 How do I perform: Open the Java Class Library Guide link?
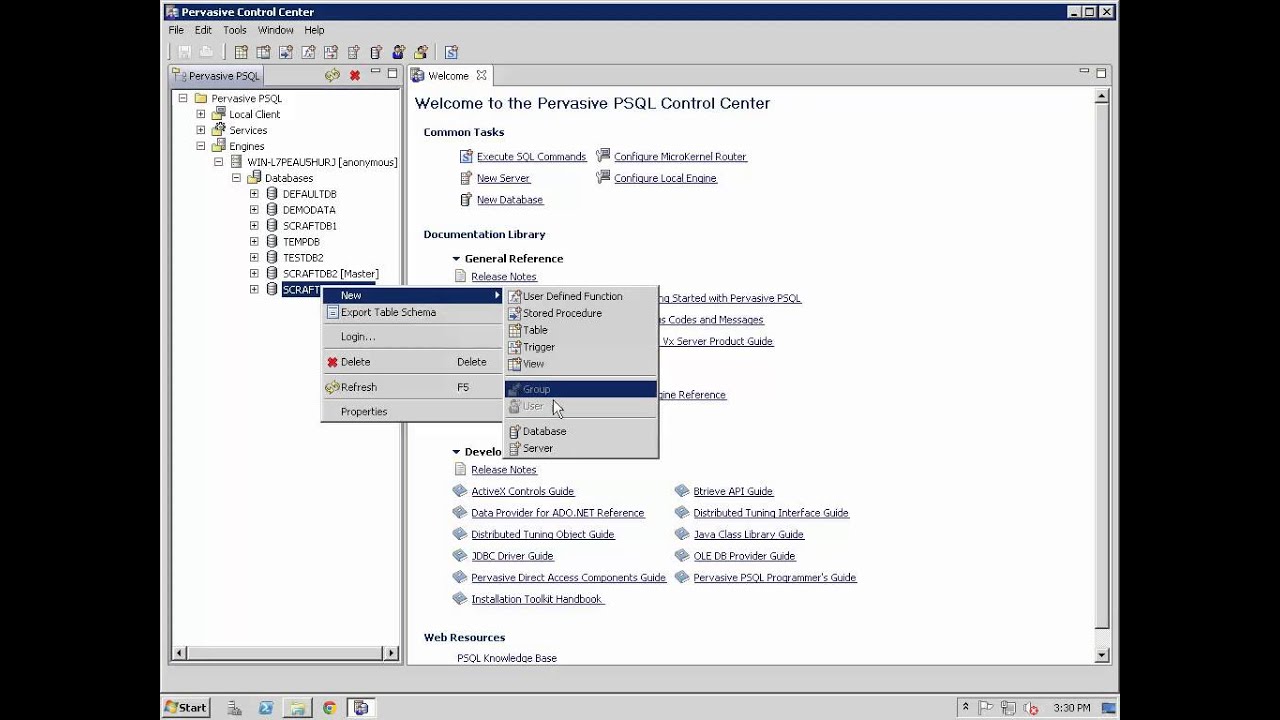click(x=749, y=534)
